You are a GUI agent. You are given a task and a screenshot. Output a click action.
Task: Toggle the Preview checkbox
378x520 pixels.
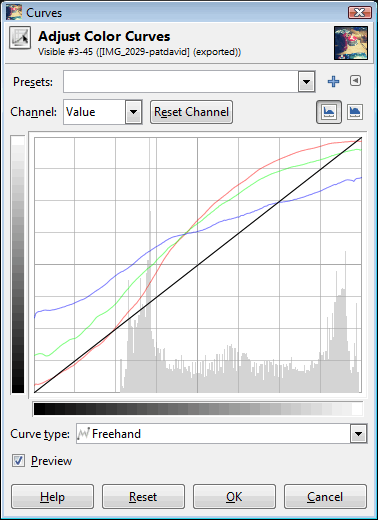(18, 461)
